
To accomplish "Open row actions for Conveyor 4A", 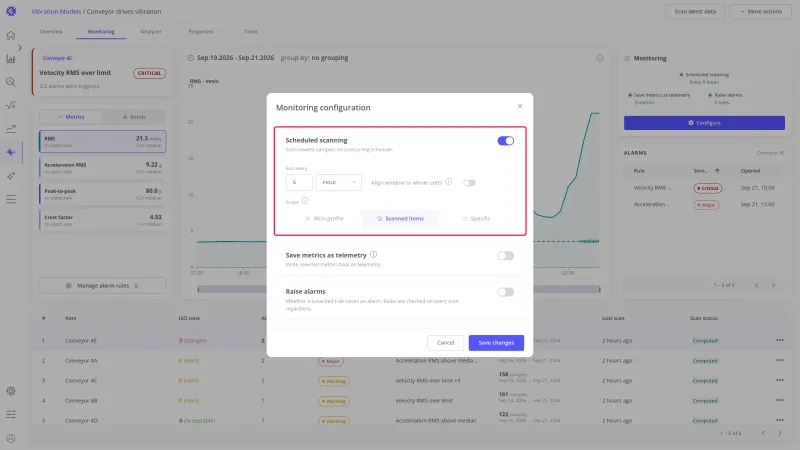I will [x=780, y=360].
